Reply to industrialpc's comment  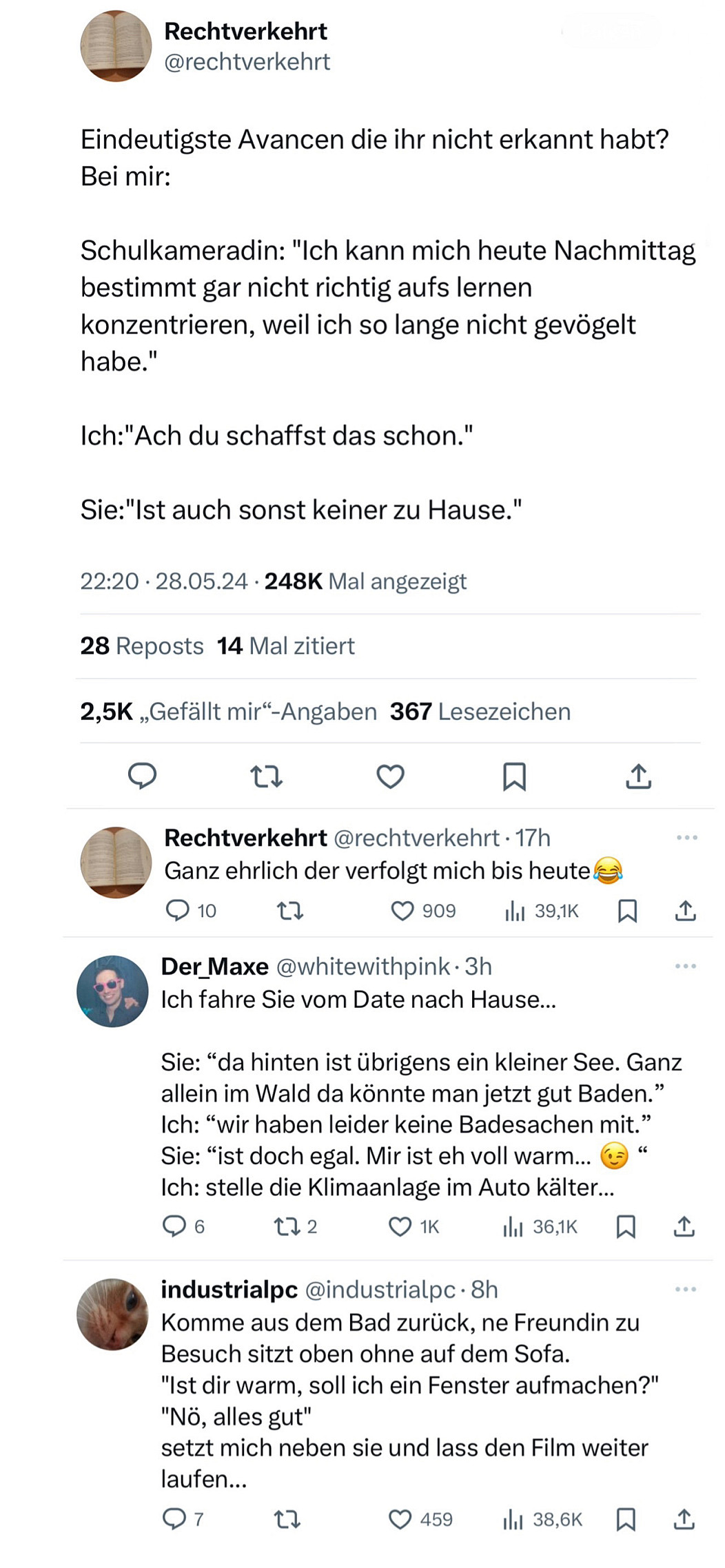pos(174,1519)
